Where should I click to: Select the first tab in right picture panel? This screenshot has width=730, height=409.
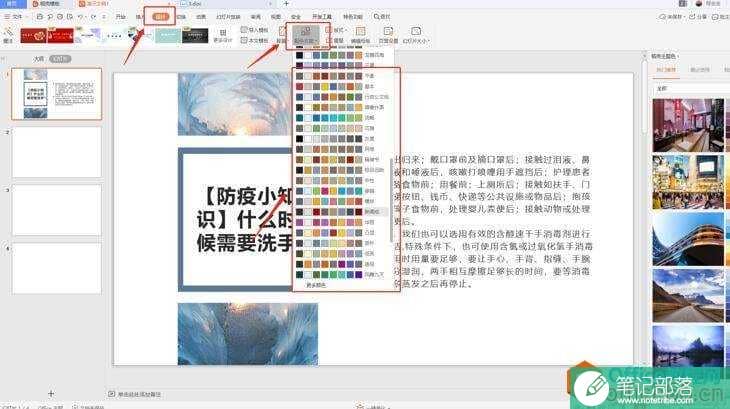[x=666, y=70]
